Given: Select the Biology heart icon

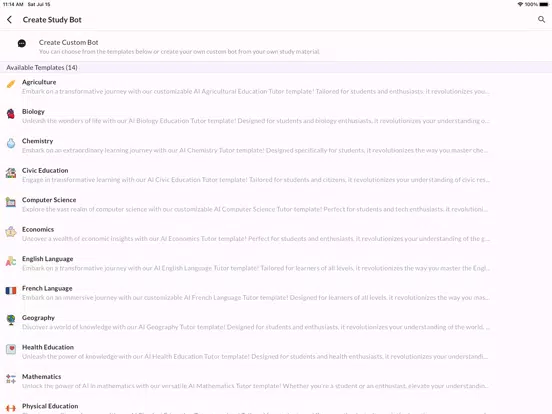Looking at the screenshot, I should point(11,113).
